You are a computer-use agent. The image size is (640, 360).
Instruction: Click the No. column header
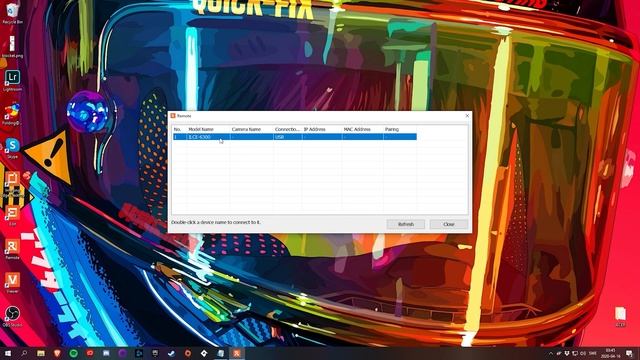(x=179, y=129)
